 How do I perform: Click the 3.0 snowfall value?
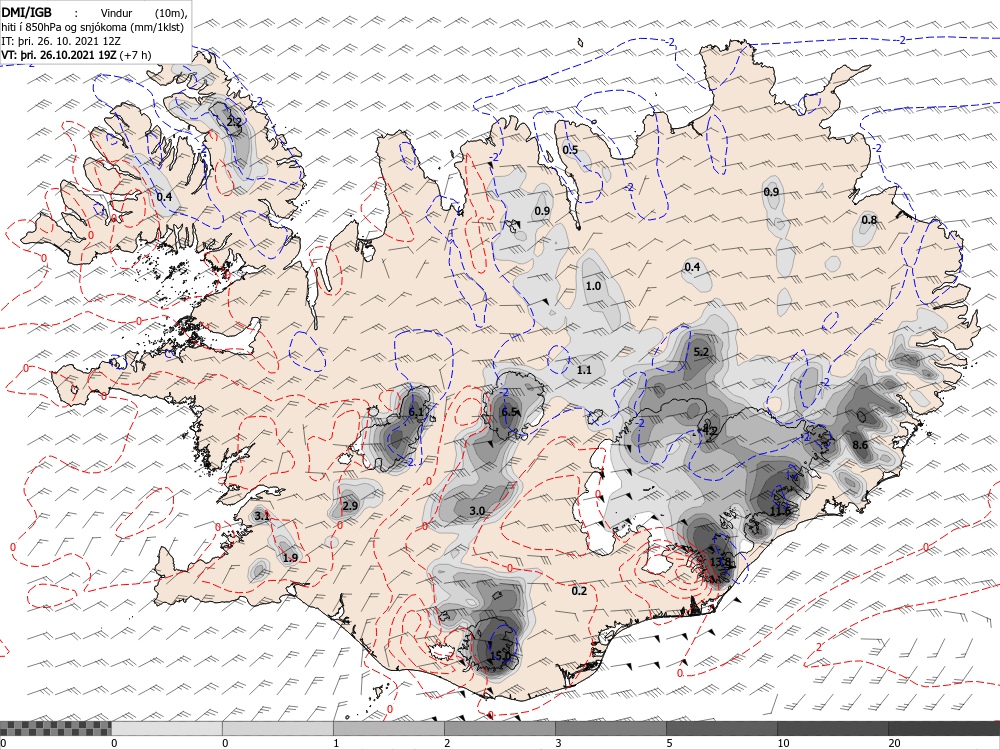(x=477, y=511)
